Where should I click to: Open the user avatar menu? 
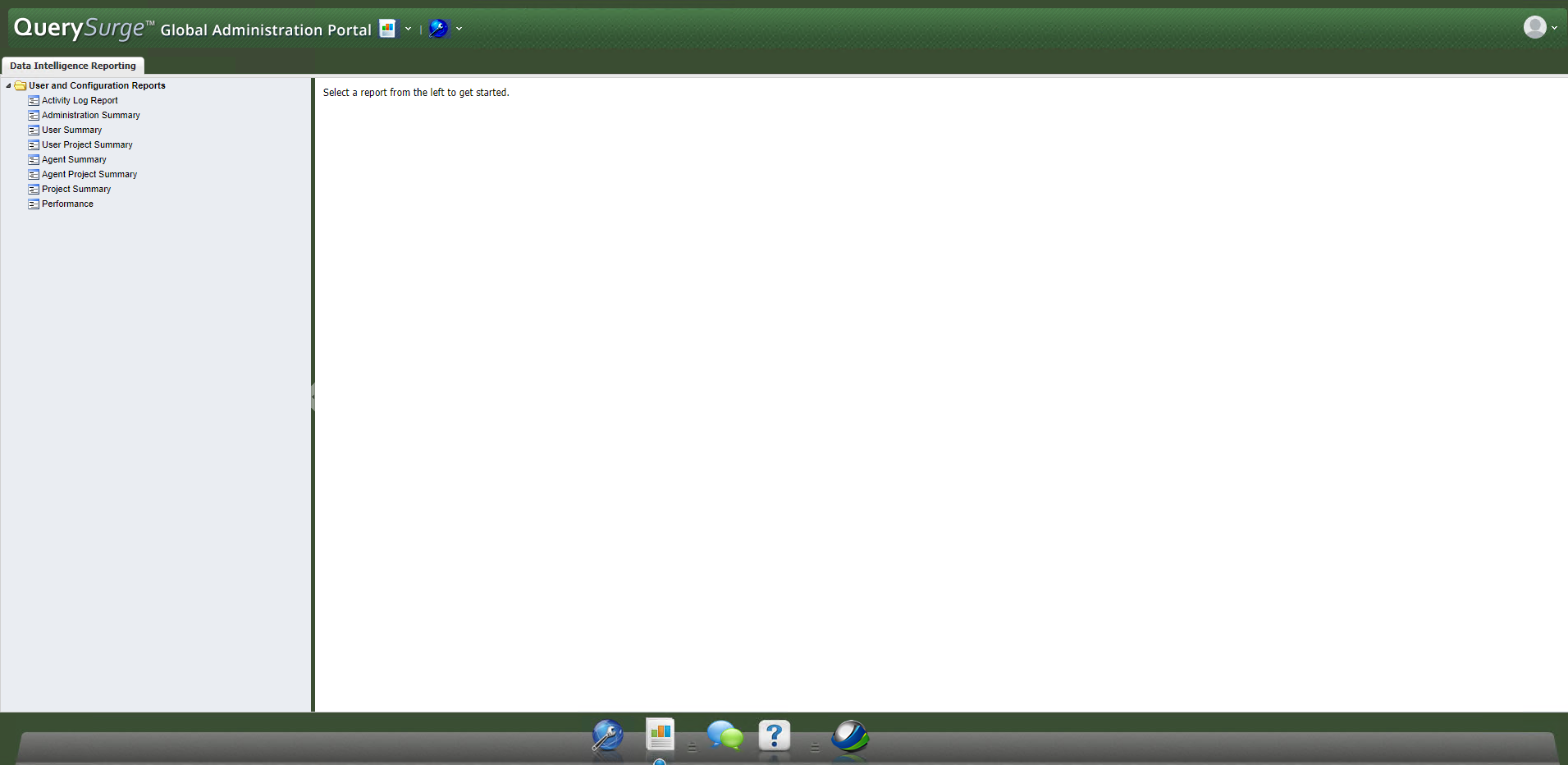click(x=1535, y=27)
